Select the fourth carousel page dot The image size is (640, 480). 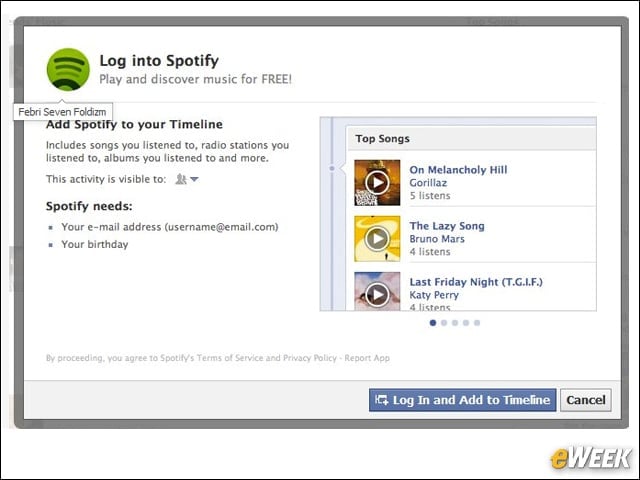tap(466, 323)
